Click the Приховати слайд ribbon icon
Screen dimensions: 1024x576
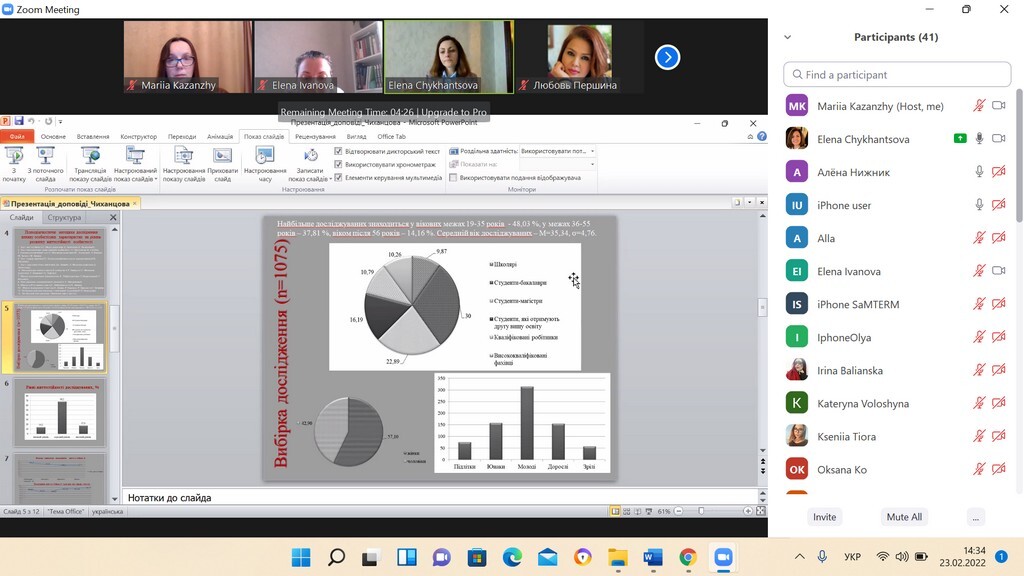click(x=222, y=156)
